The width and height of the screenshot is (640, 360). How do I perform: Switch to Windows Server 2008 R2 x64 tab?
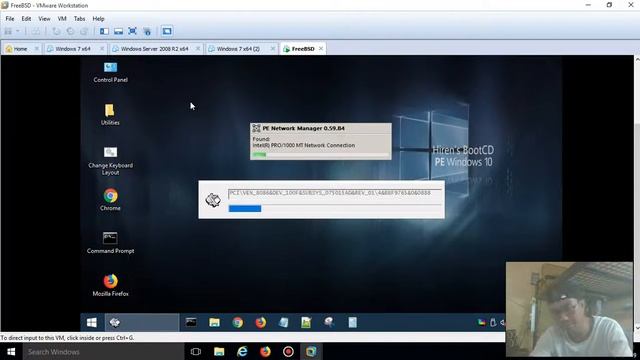(x=154, y=49)
